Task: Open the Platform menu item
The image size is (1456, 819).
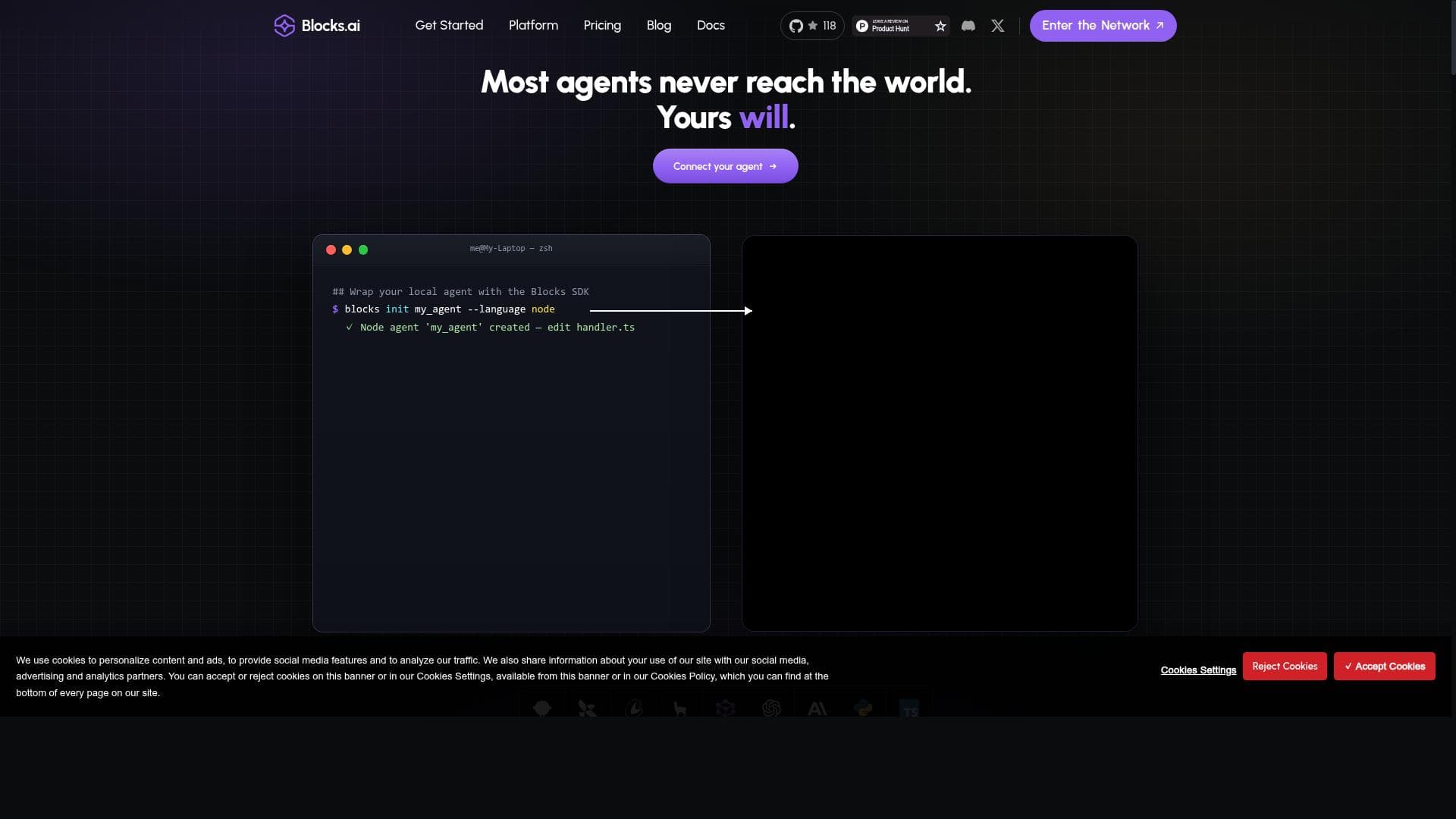Action: [x=533, y=25]
